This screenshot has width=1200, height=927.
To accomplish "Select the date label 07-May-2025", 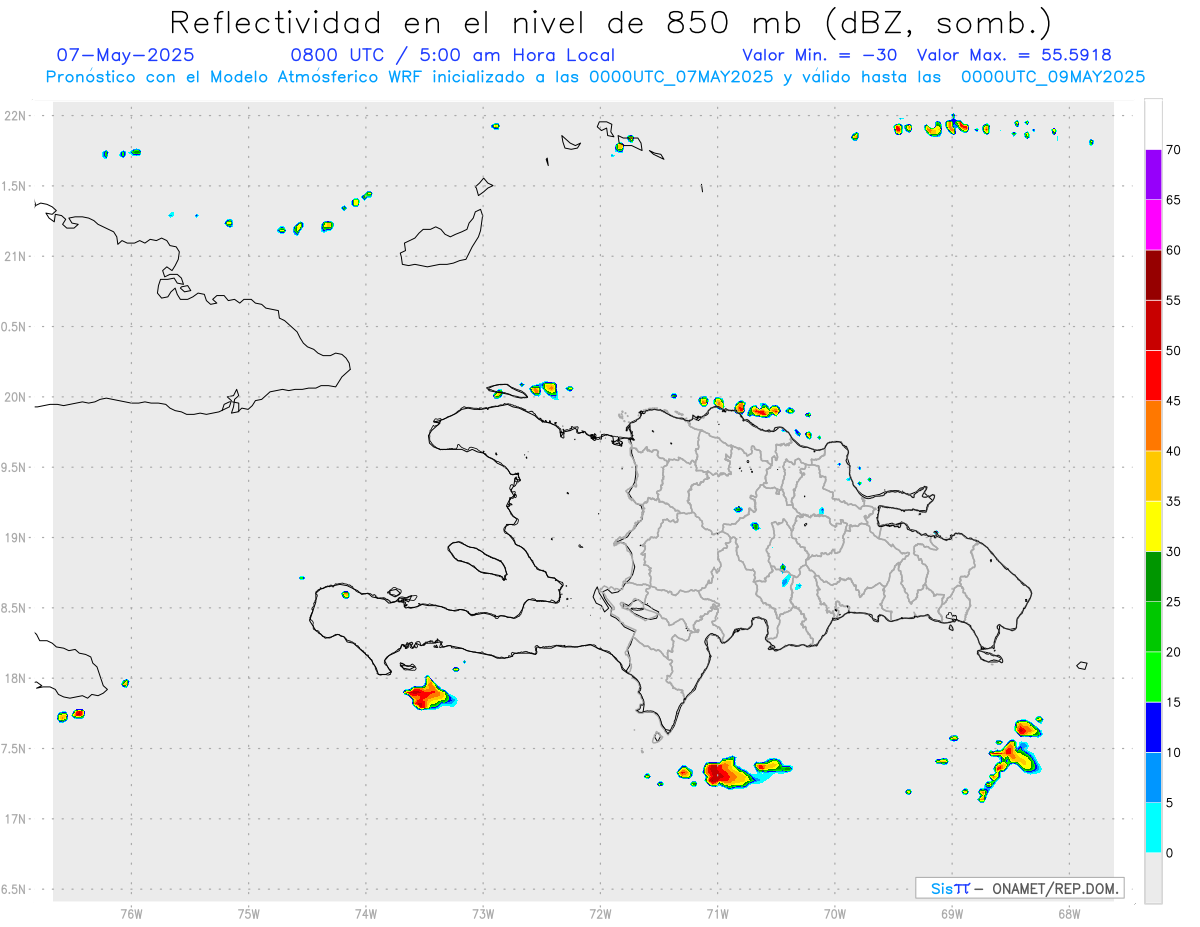I will pyautogui.click(x=126, y=55).
